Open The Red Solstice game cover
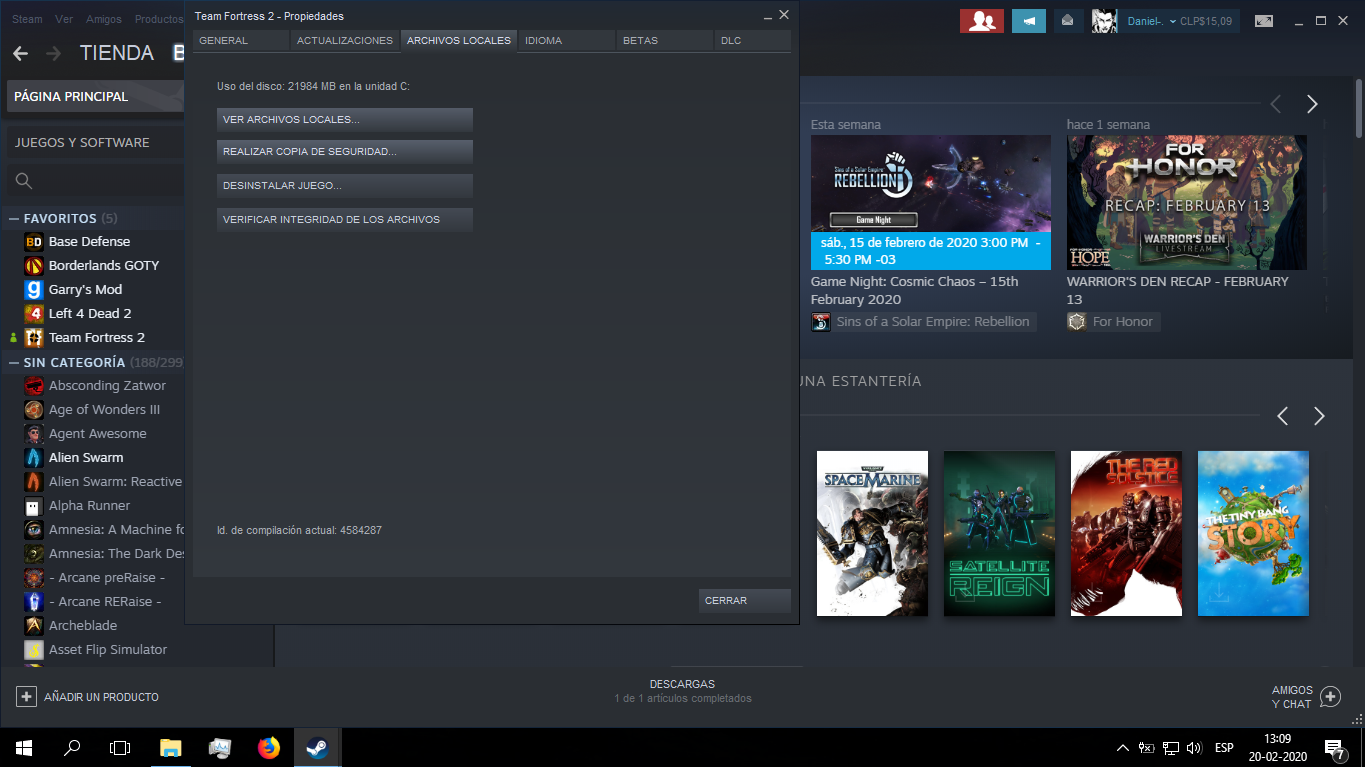This screenshot has height=767, width=1365. point(1126,533)
